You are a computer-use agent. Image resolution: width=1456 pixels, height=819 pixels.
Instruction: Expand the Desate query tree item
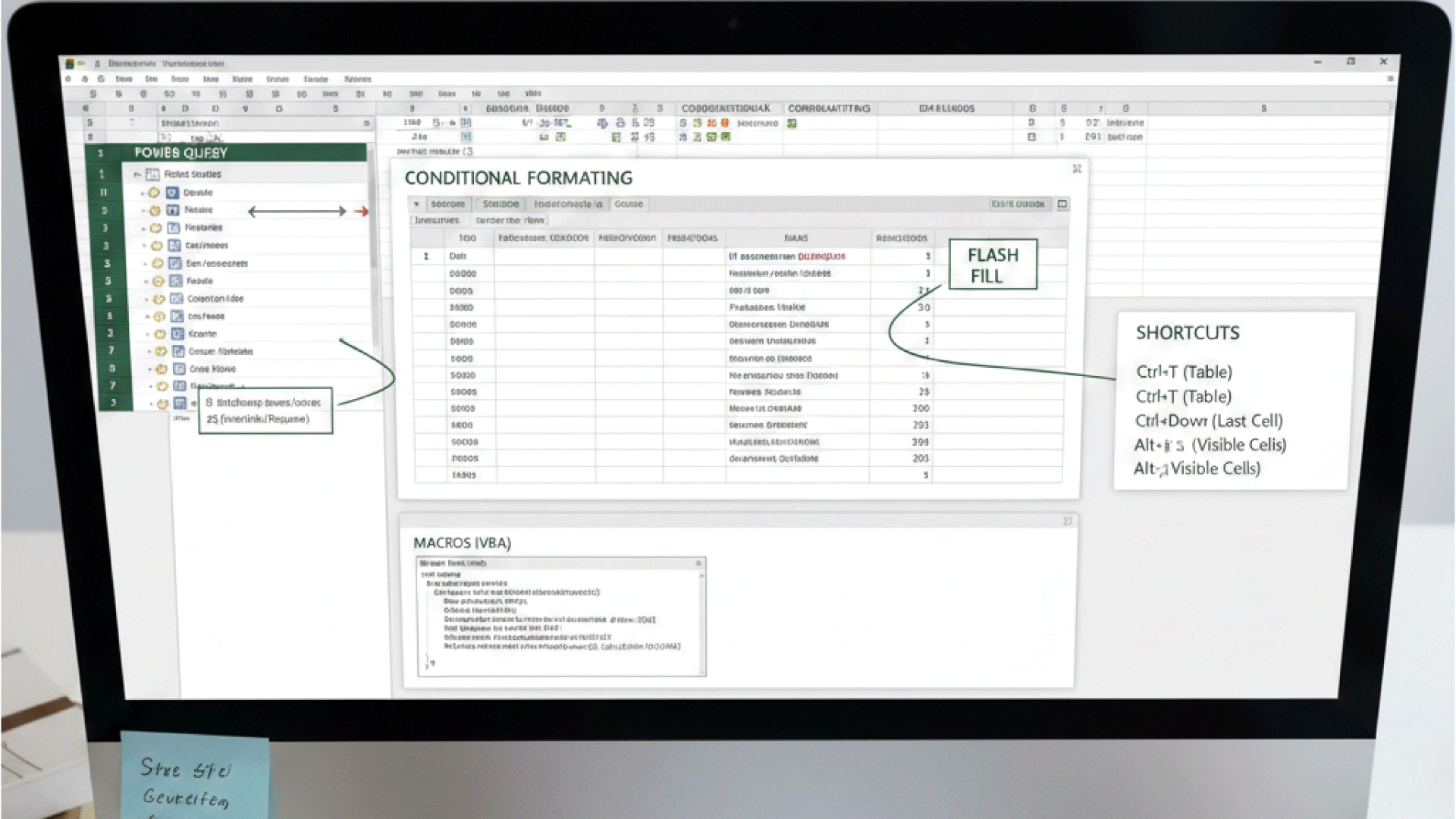pyautogui.click(x=143, y=193)
